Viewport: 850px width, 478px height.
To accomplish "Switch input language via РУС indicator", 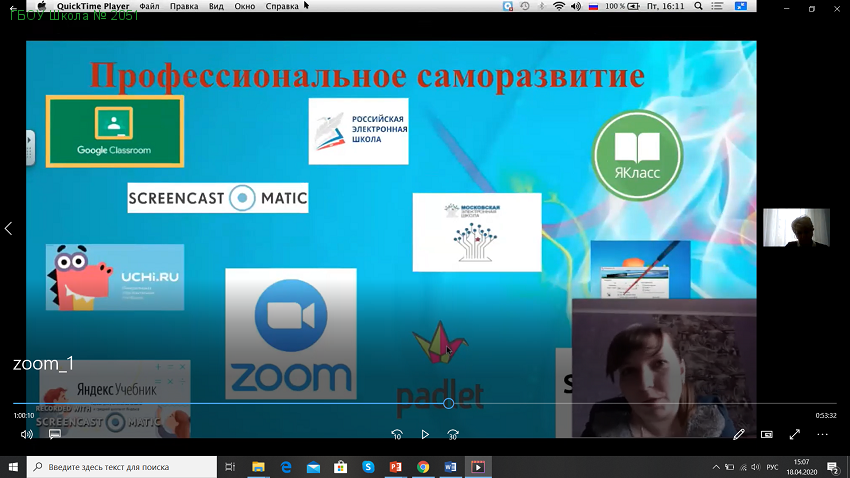I will tap(772, 467).
